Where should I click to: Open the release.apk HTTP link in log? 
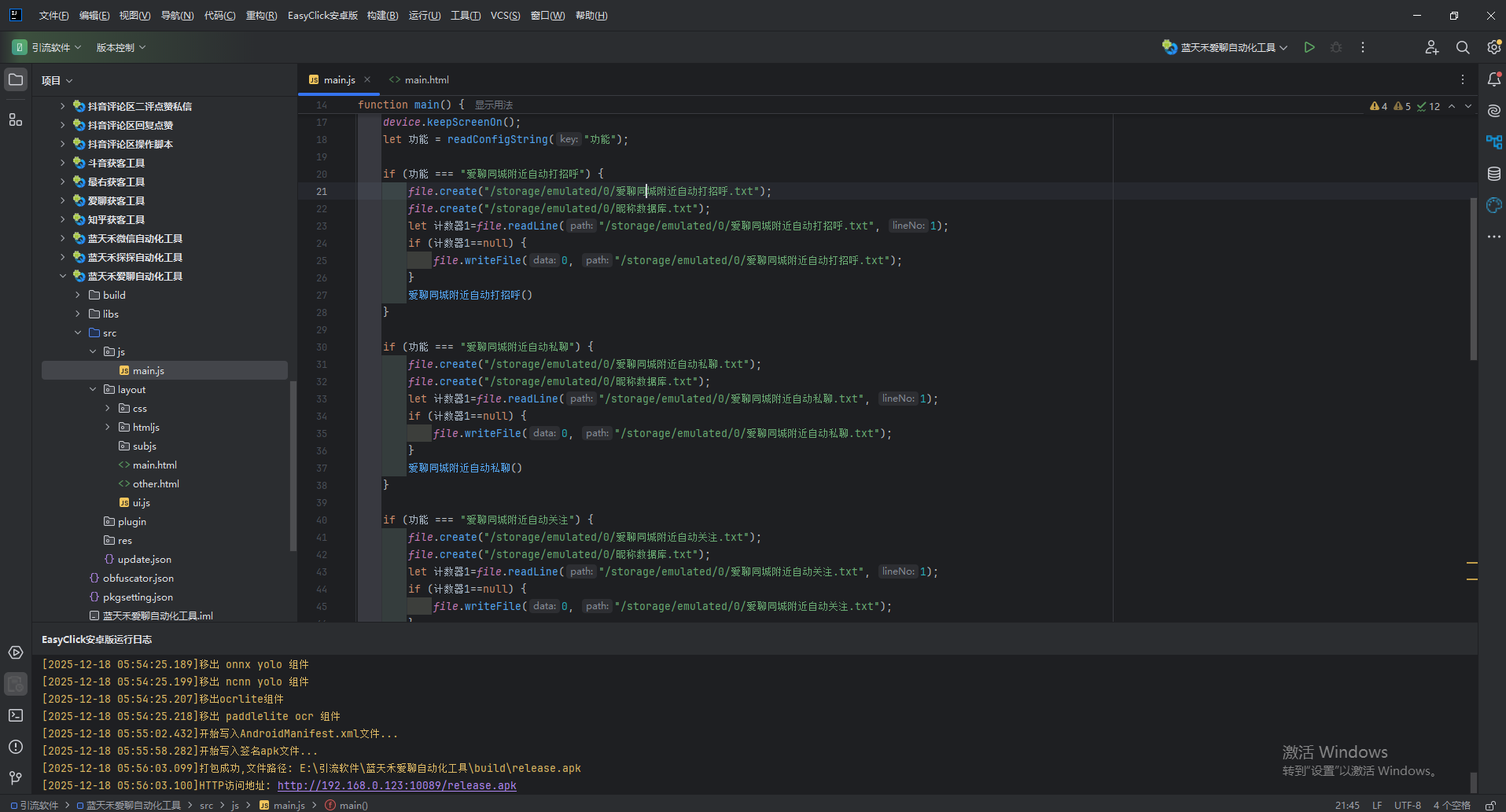396,785
